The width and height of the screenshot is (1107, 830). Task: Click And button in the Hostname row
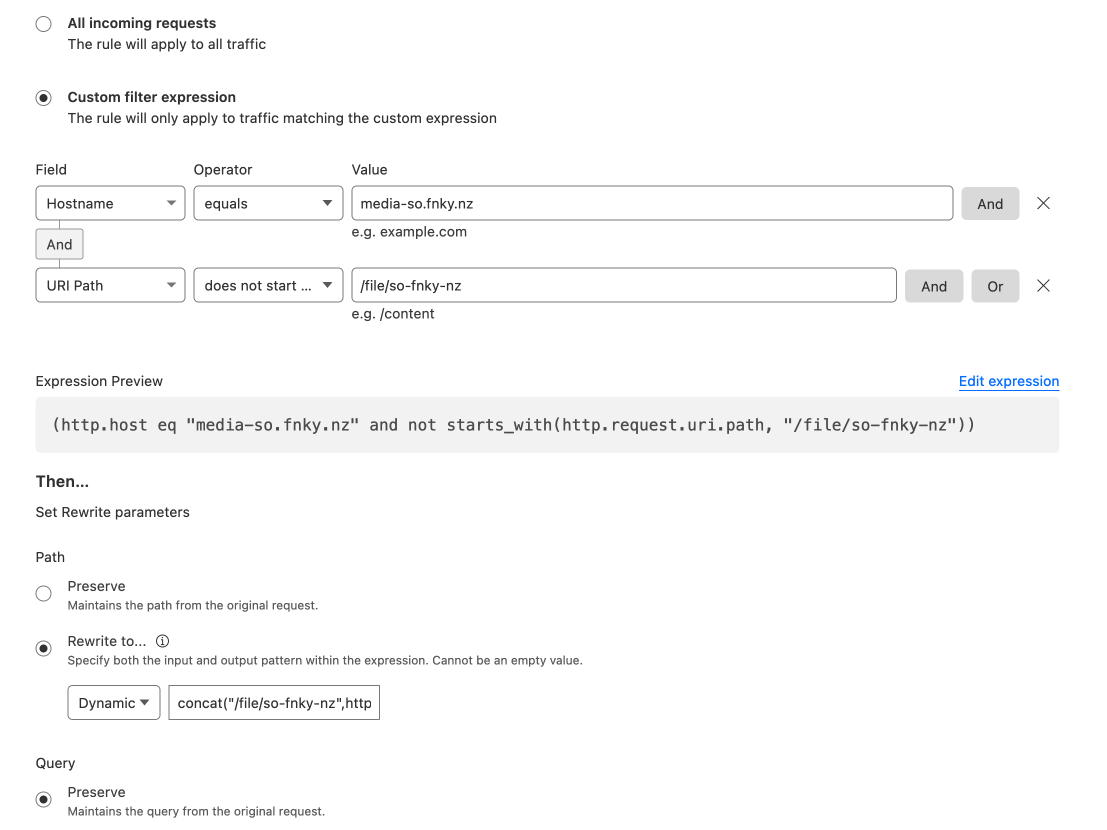pyautogui.click(x=989, y=203)
